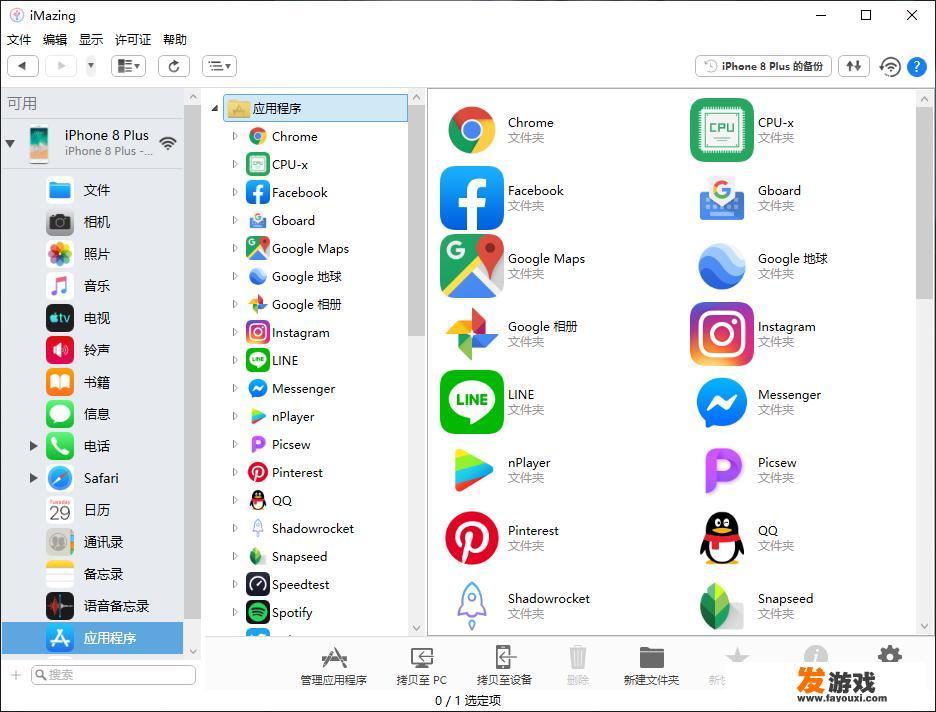Expand the Facebook tree node
The width and height of the screenshot is (936, 712).
[235, 192]
